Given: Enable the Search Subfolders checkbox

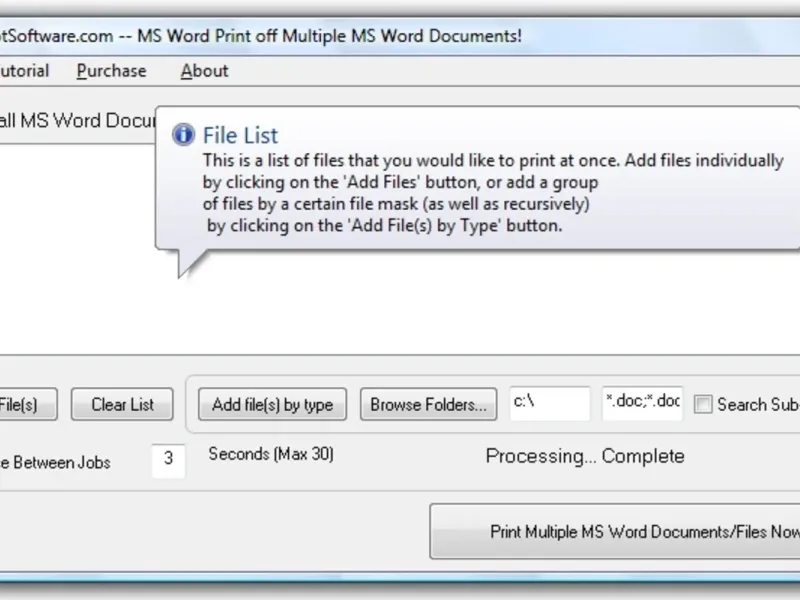Looking at the screenshot, I should tap(703, 405).
